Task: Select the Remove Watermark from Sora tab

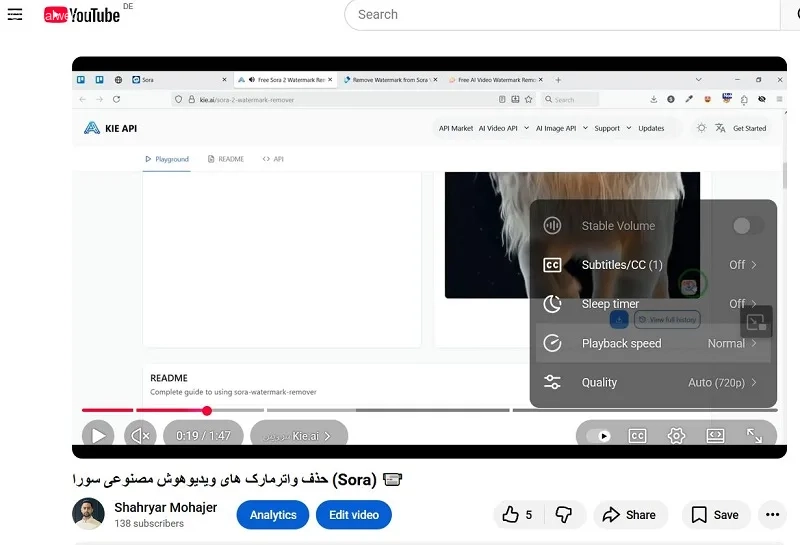Action: 390,80
